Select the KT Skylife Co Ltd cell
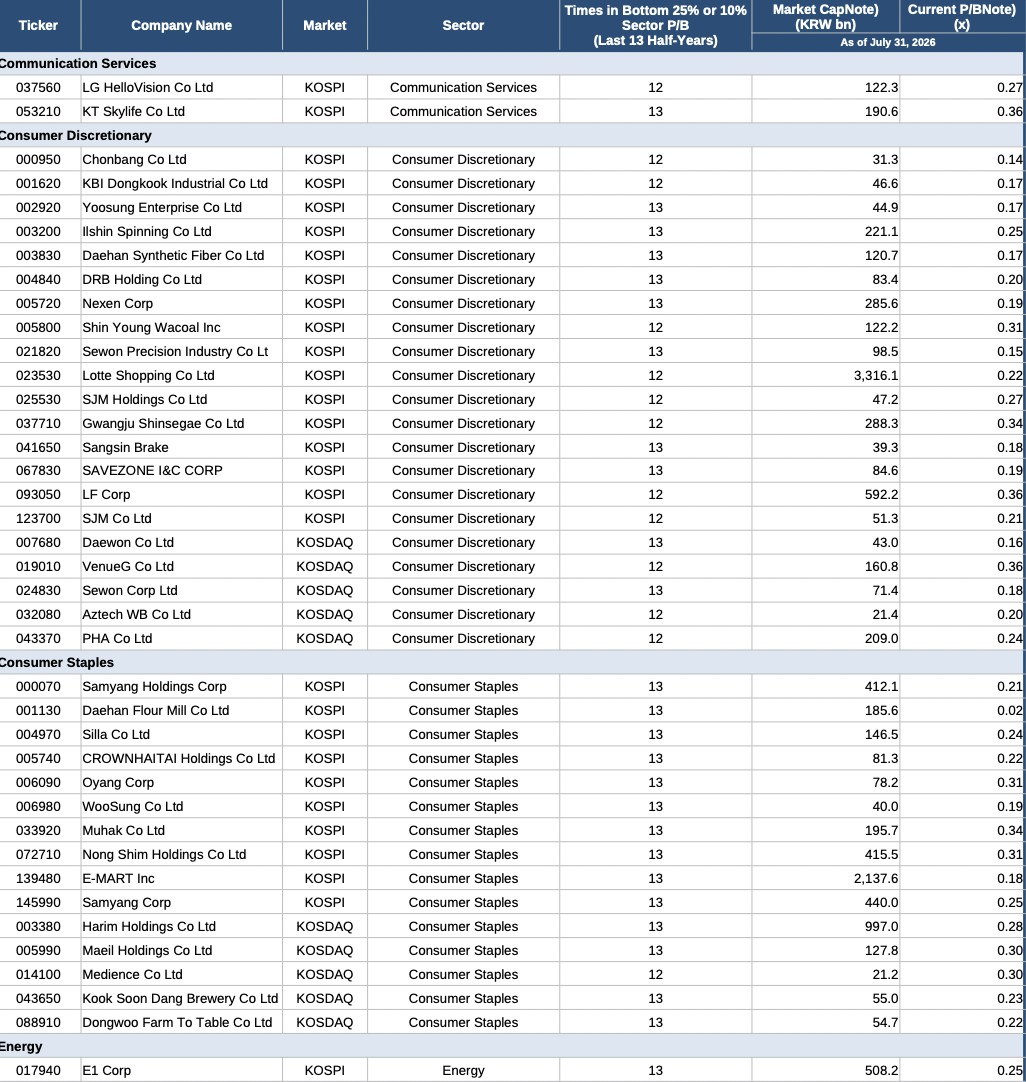The width and height of the screenshot is (1026, 1082). pos(181,111)
